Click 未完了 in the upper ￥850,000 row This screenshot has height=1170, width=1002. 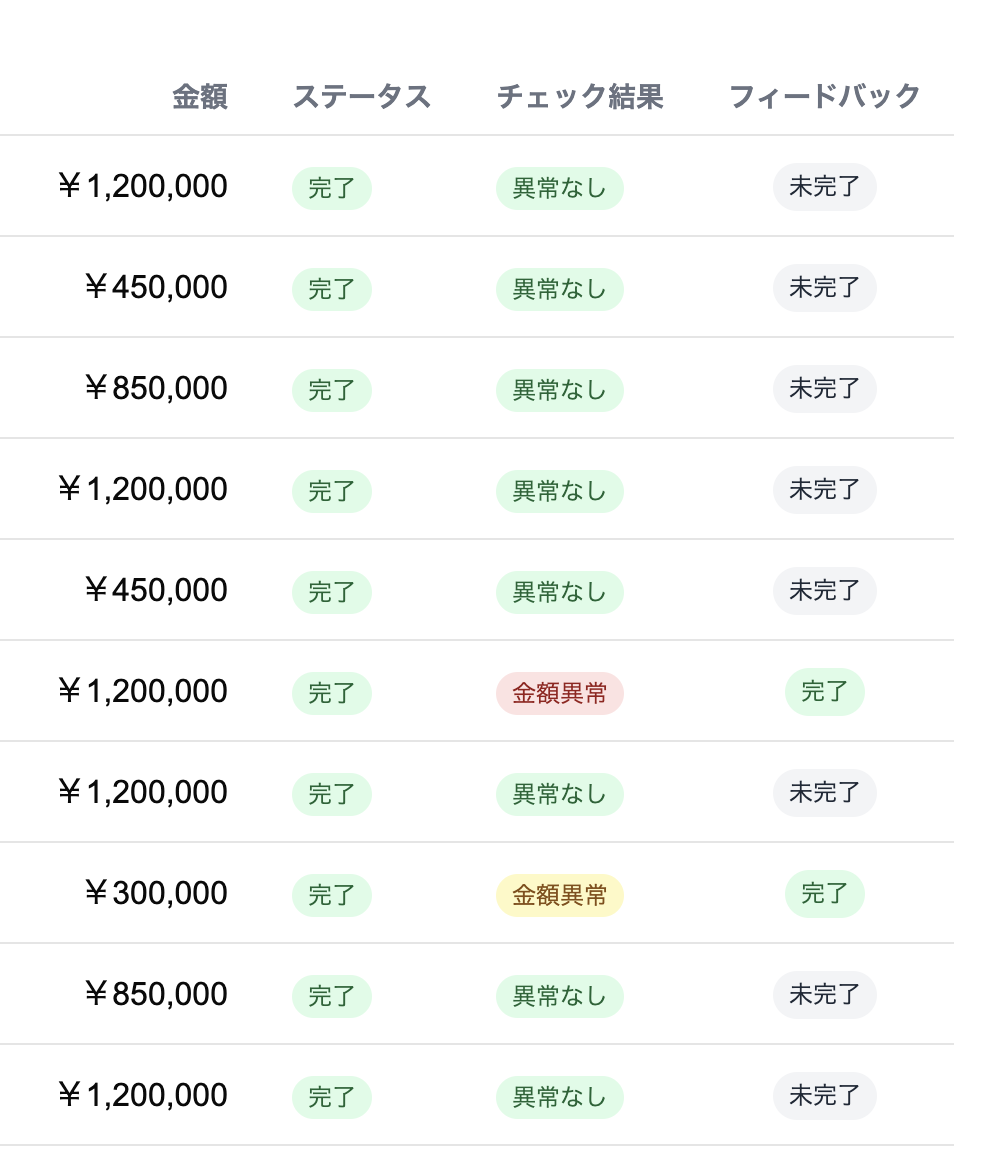pyautogui.click(x=824, y=388)
